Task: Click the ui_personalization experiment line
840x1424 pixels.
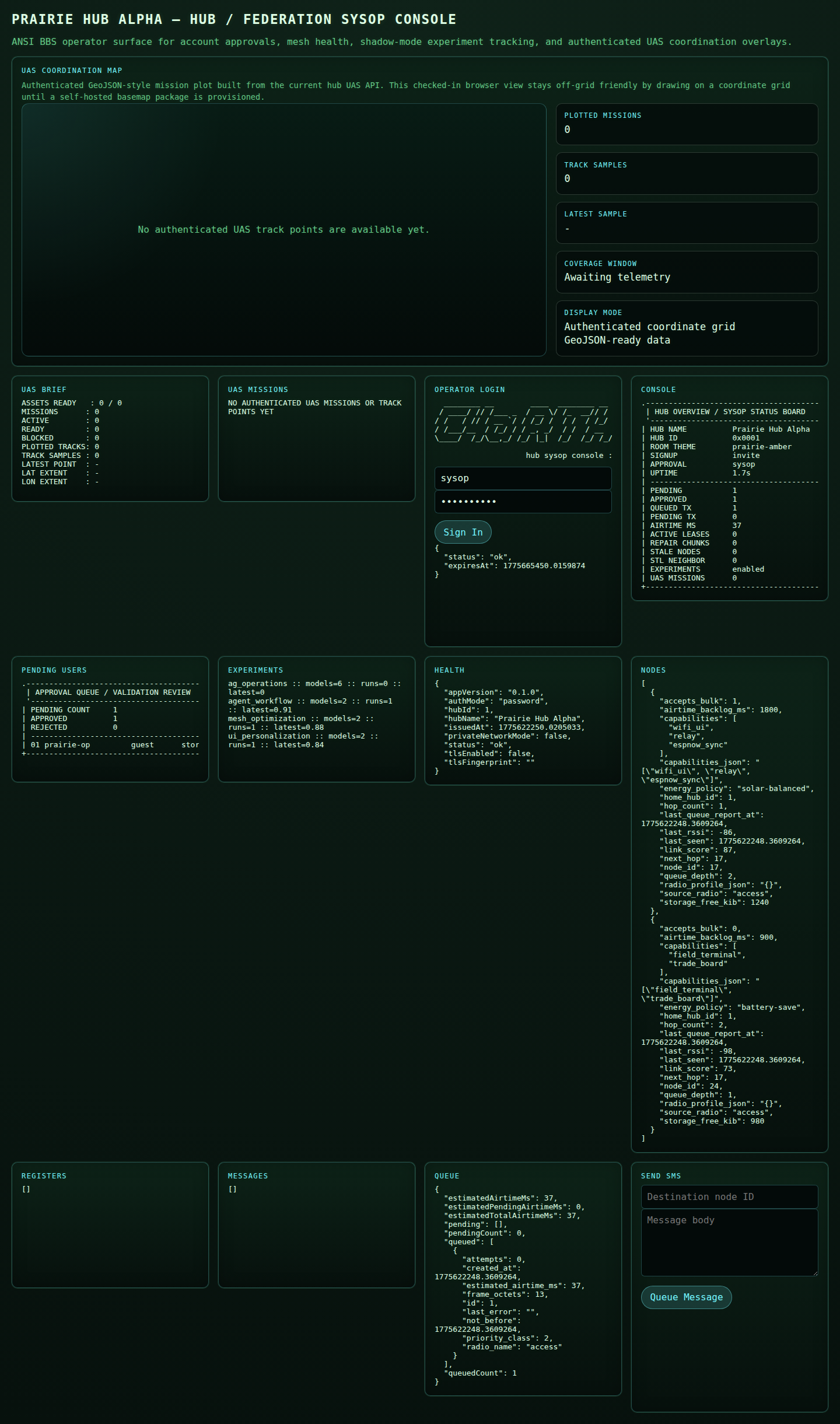Action: click(x=303, y=740)
